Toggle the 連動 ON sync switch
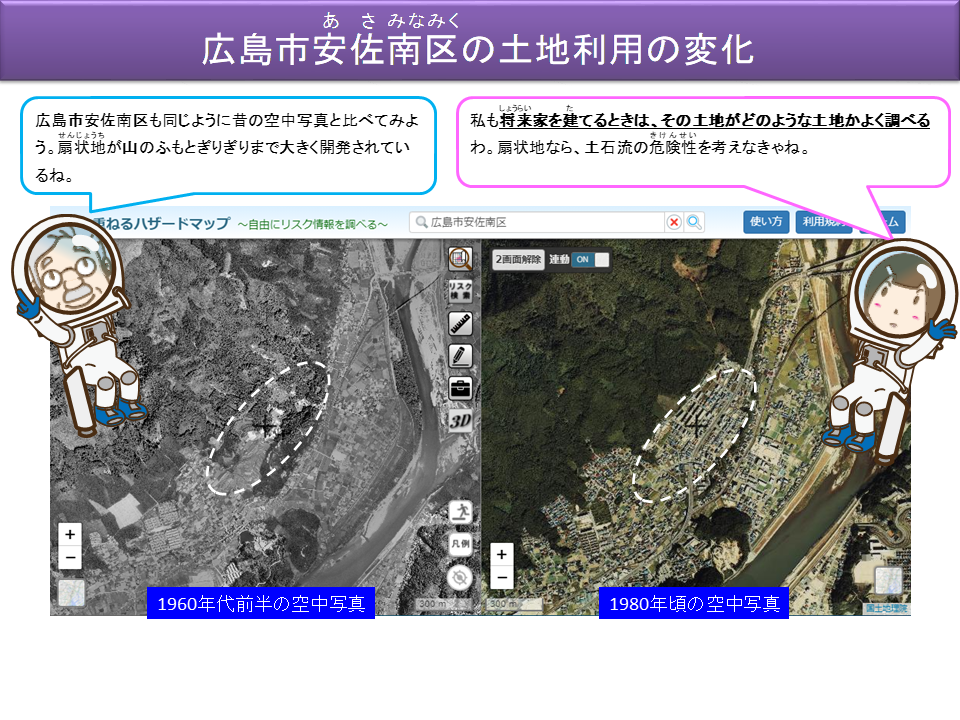This screenshot has height=720, width=960. pos(590,260)
